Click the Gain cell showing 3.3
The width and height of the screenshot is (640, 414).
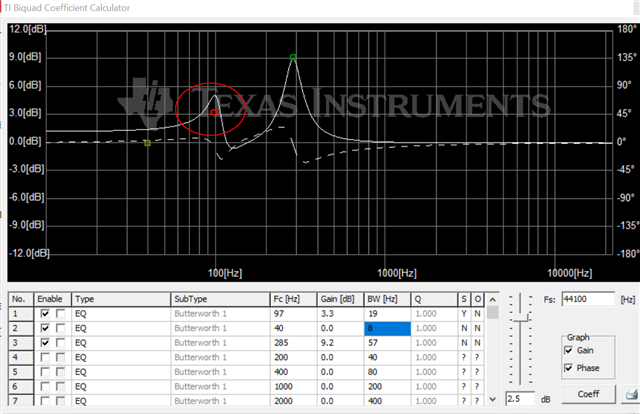(x=340, y=314)
